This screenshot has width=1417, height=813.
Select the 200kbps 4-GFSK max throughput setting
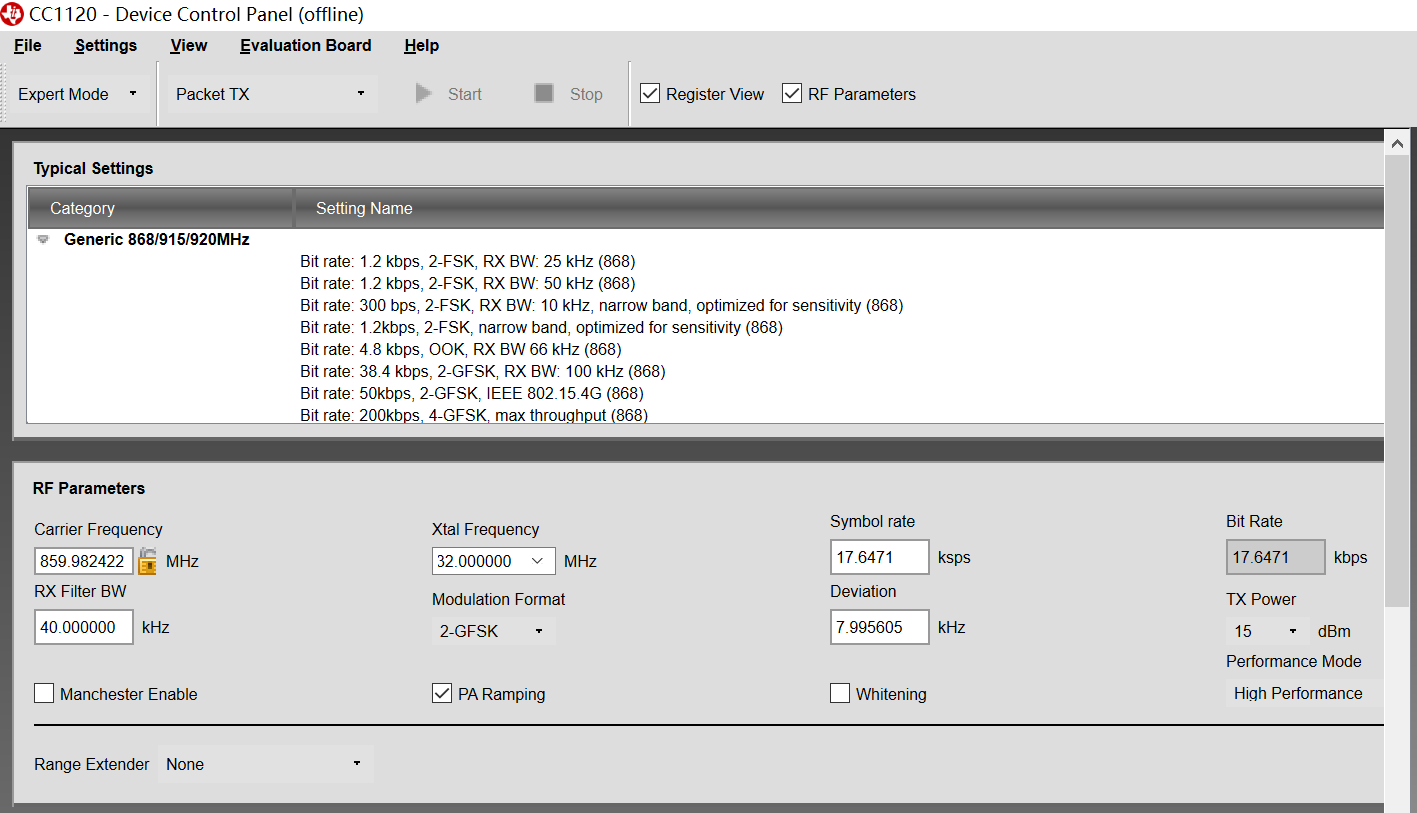pos(474,415)
